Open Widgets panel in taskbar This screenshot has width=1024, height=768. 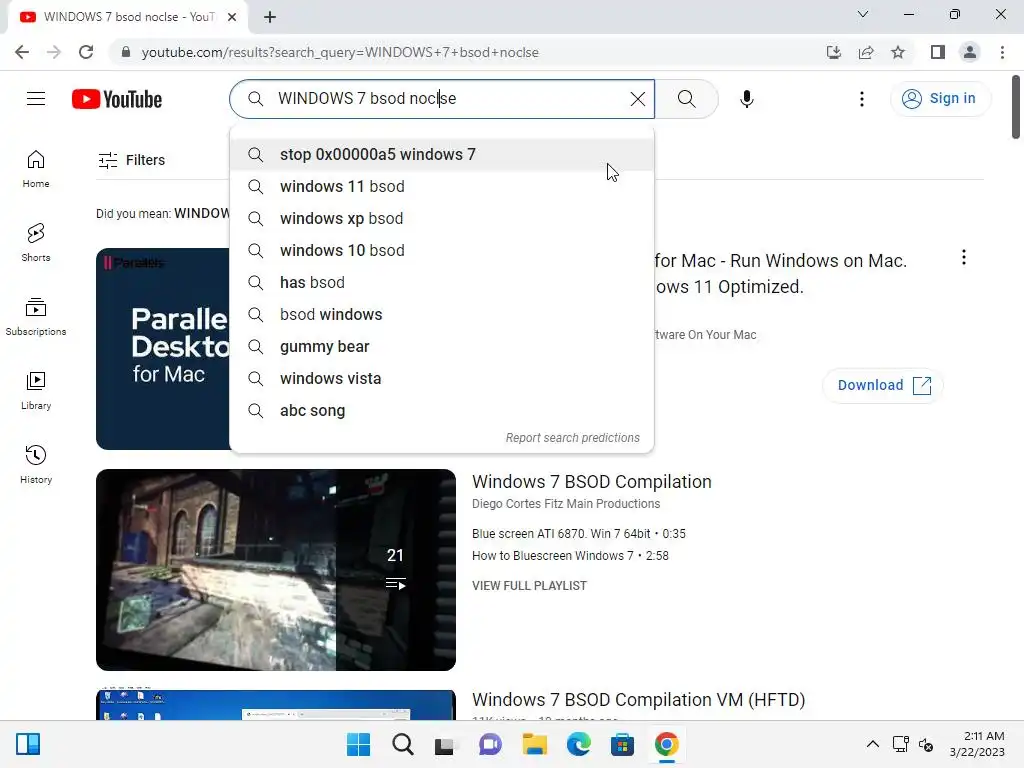click(28, 744)
